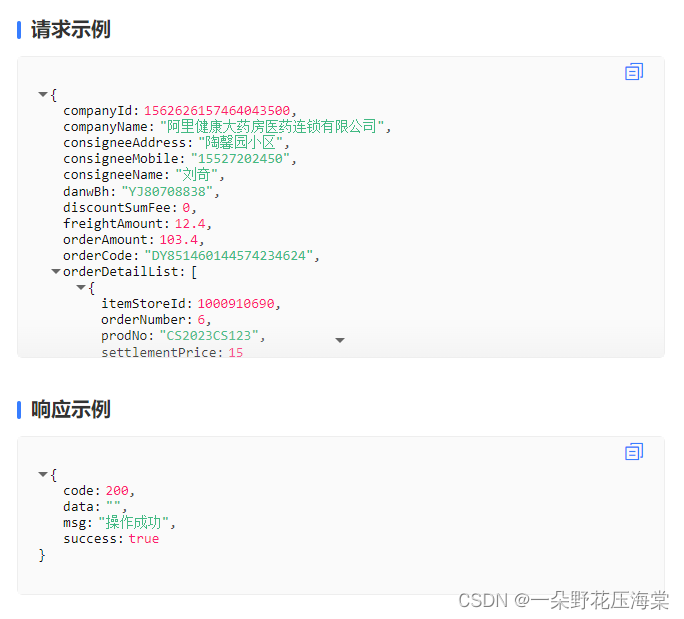The width and height of the screenshot is (684, 619).
Task: Click the success value true
Action: [x=144, y=539]
